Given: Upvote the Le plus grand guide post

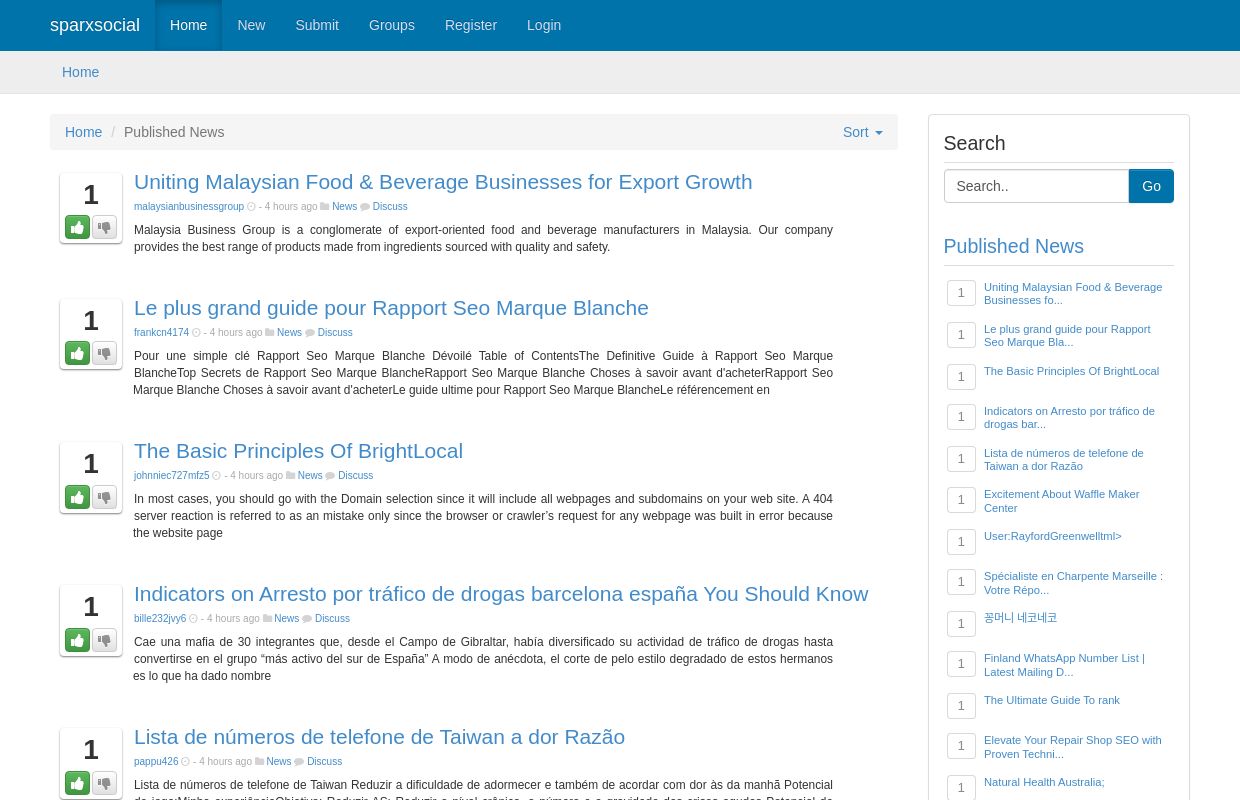Looking at the screenshot, I should 78,354.
